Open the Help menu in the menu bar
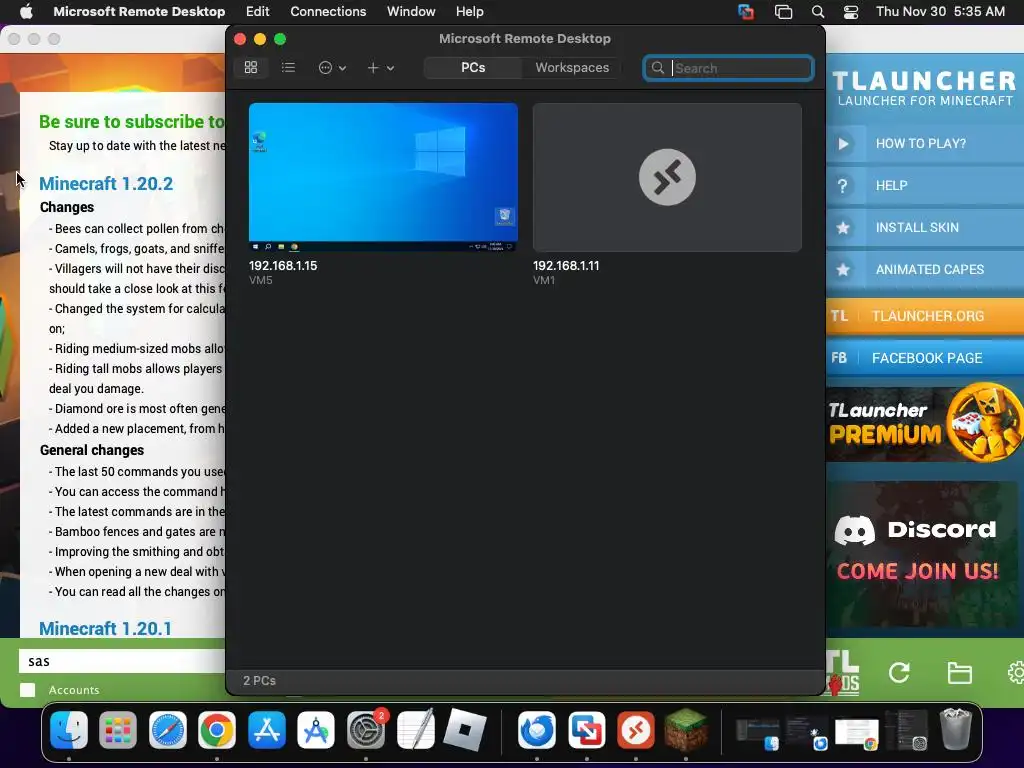This screenshot has height=768, width=1024. click(470, 11)
